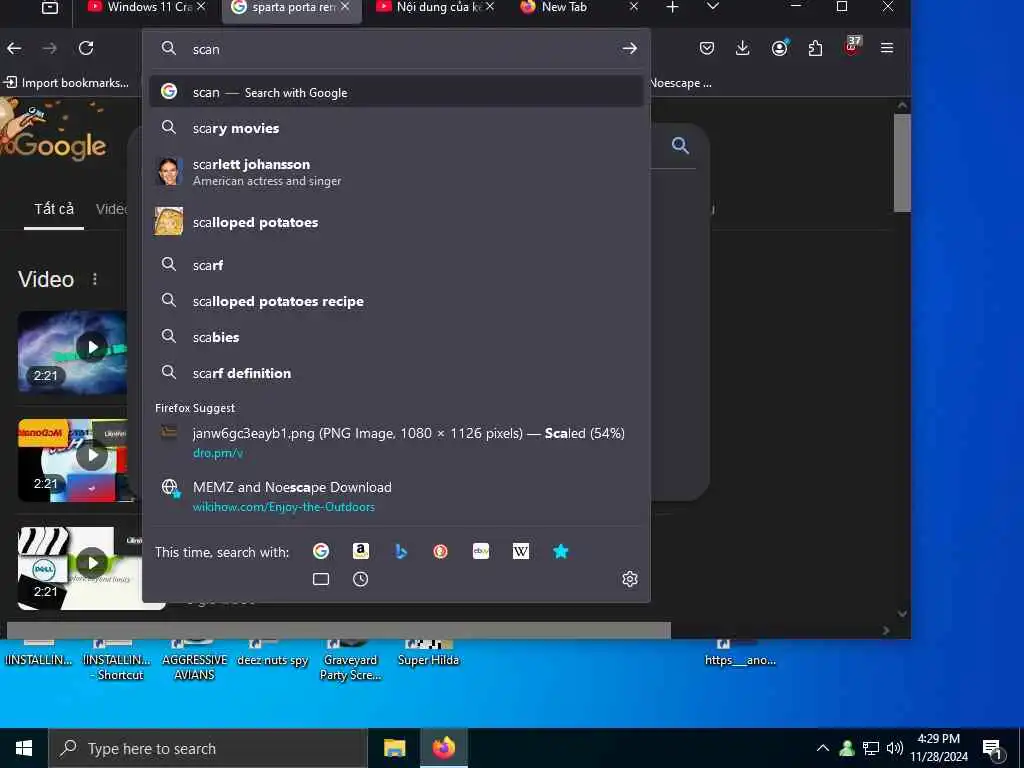Open the network tray icon
The image size is (1024, 768).
pos(871,748)
